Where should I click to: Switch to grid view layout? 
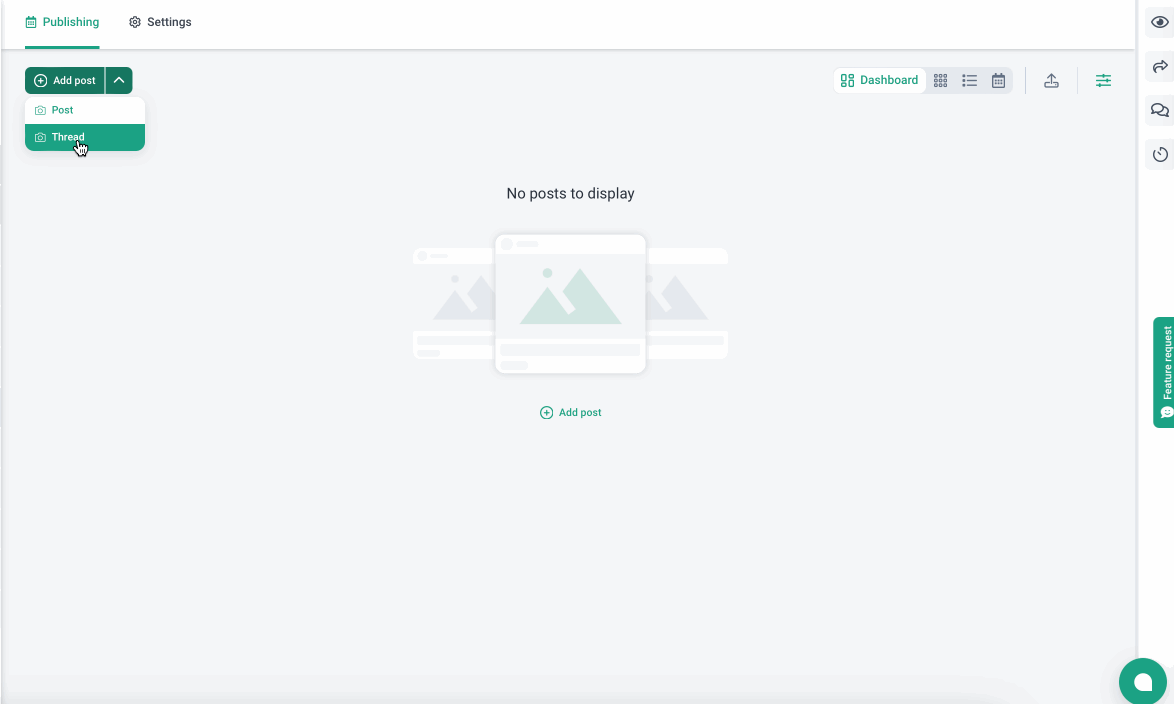(x=940, y=81)
